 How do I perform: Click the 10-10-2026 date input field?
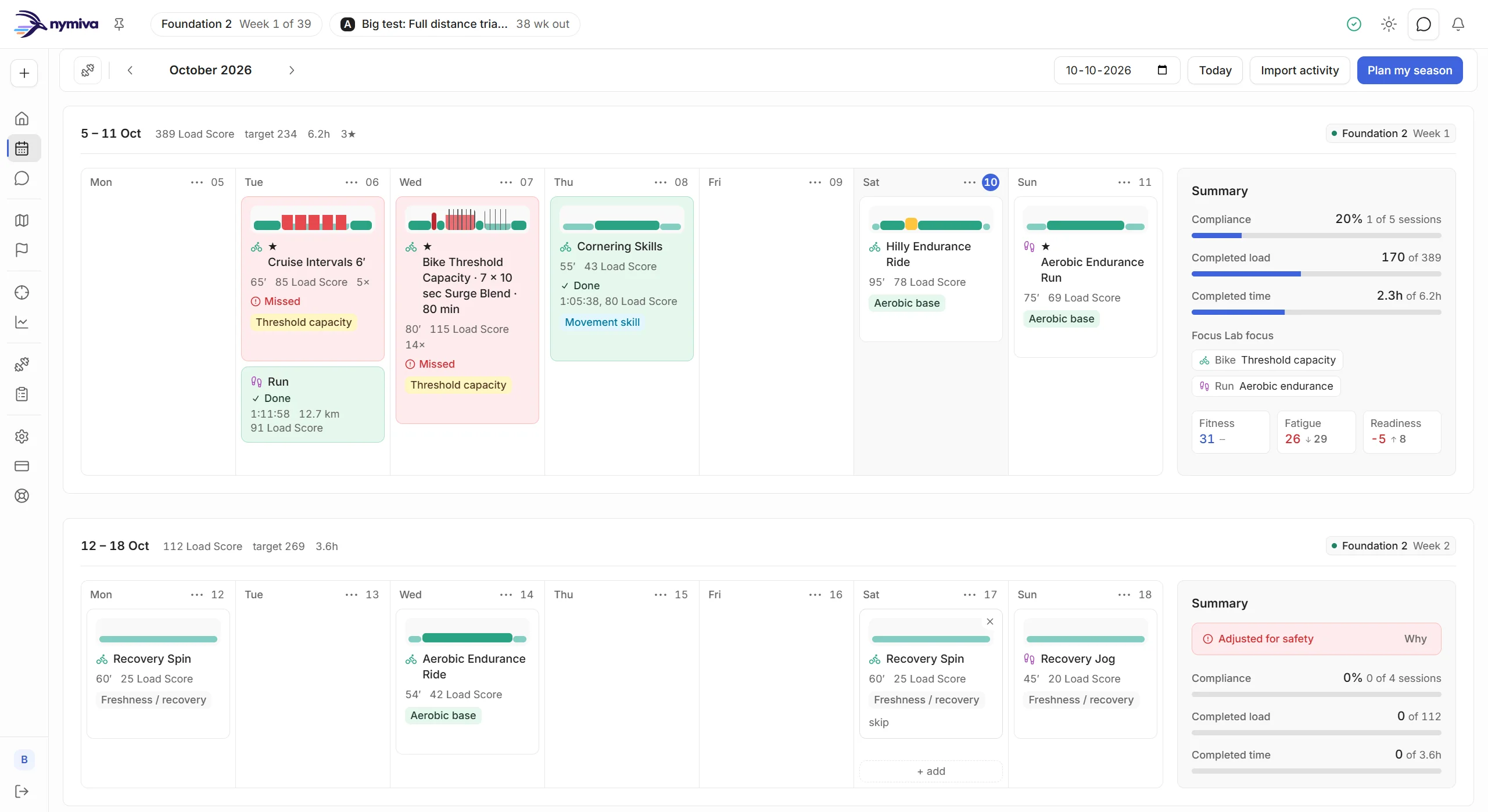[1117, 70]
